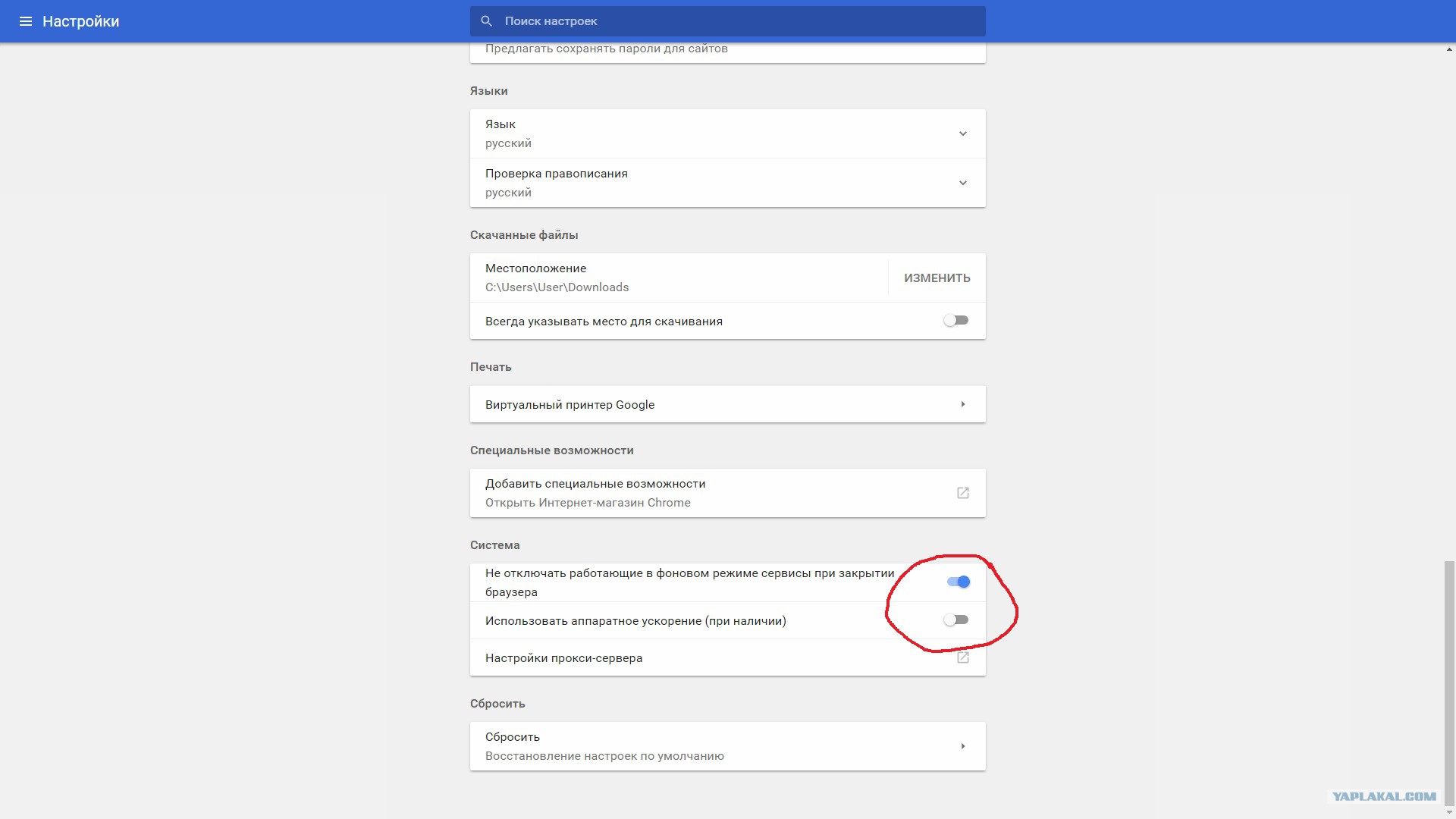
Task: Click the vertical scrollbar thumb
Action: point(1449,685)
